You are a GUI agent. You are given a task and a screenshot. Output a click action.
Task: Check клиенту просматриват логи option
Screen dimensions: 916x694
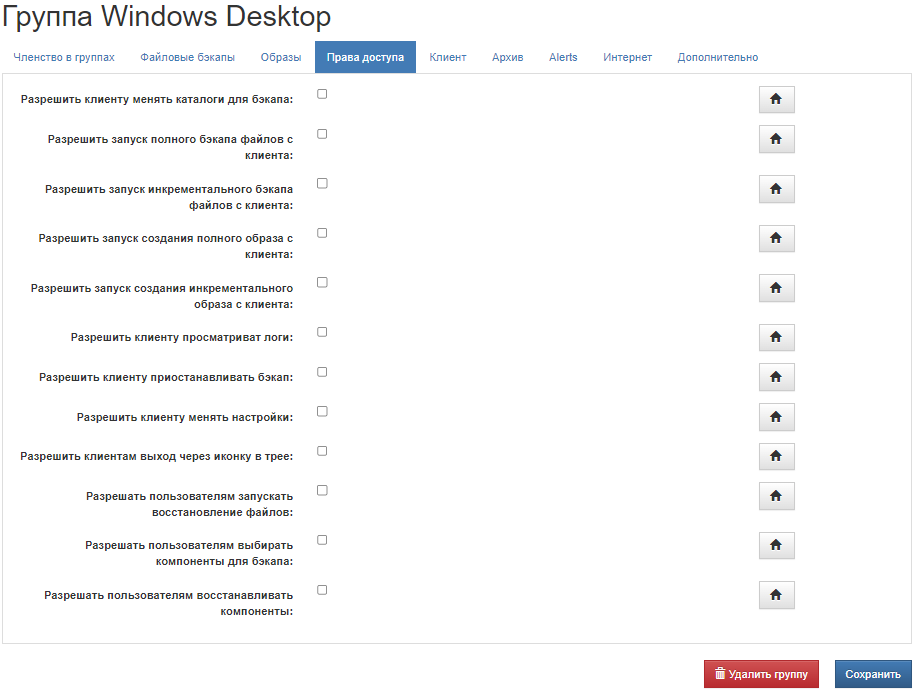pos(322,332)
